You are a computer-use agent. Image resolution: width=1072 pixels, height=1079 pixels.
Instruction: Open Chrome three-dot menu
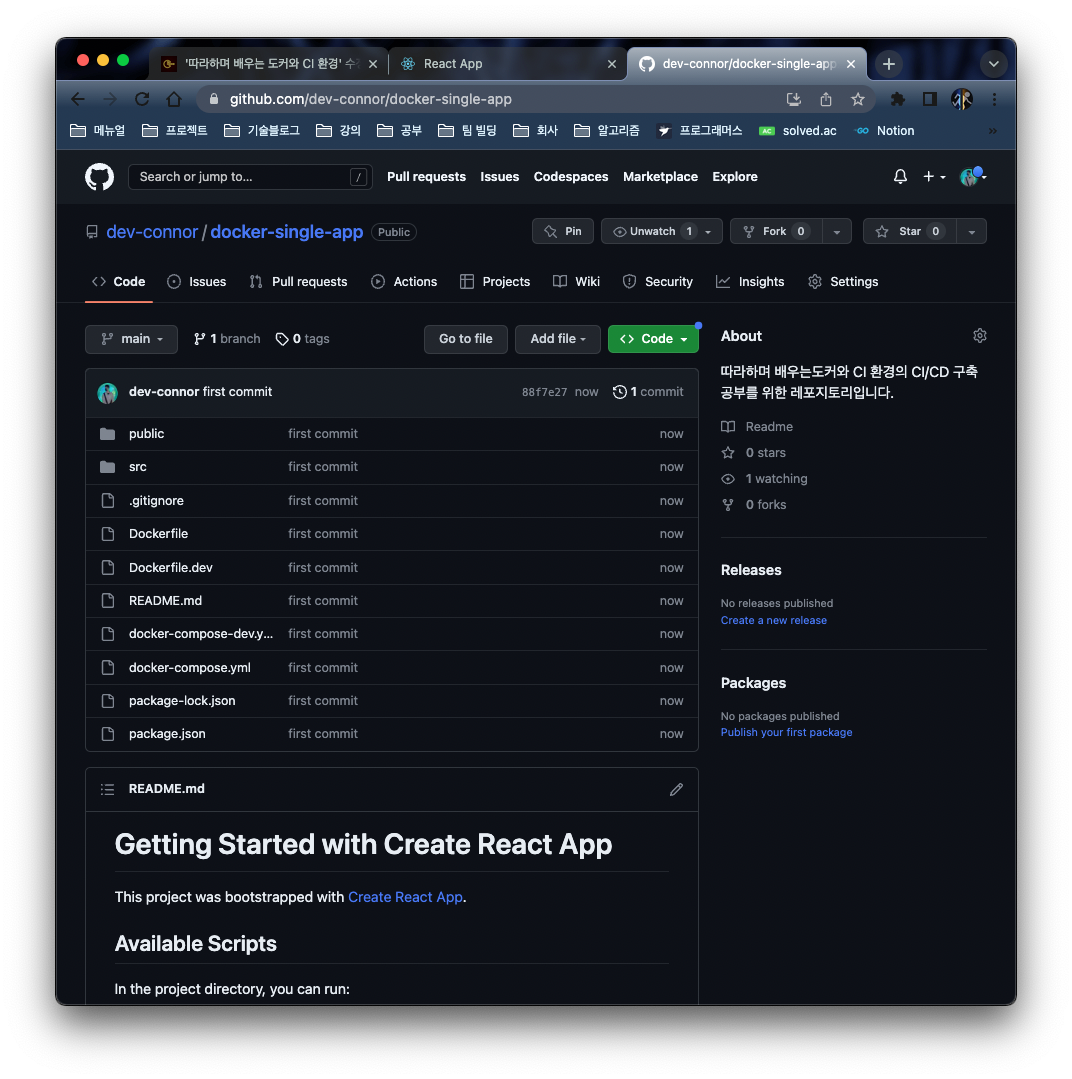(994, 99)
